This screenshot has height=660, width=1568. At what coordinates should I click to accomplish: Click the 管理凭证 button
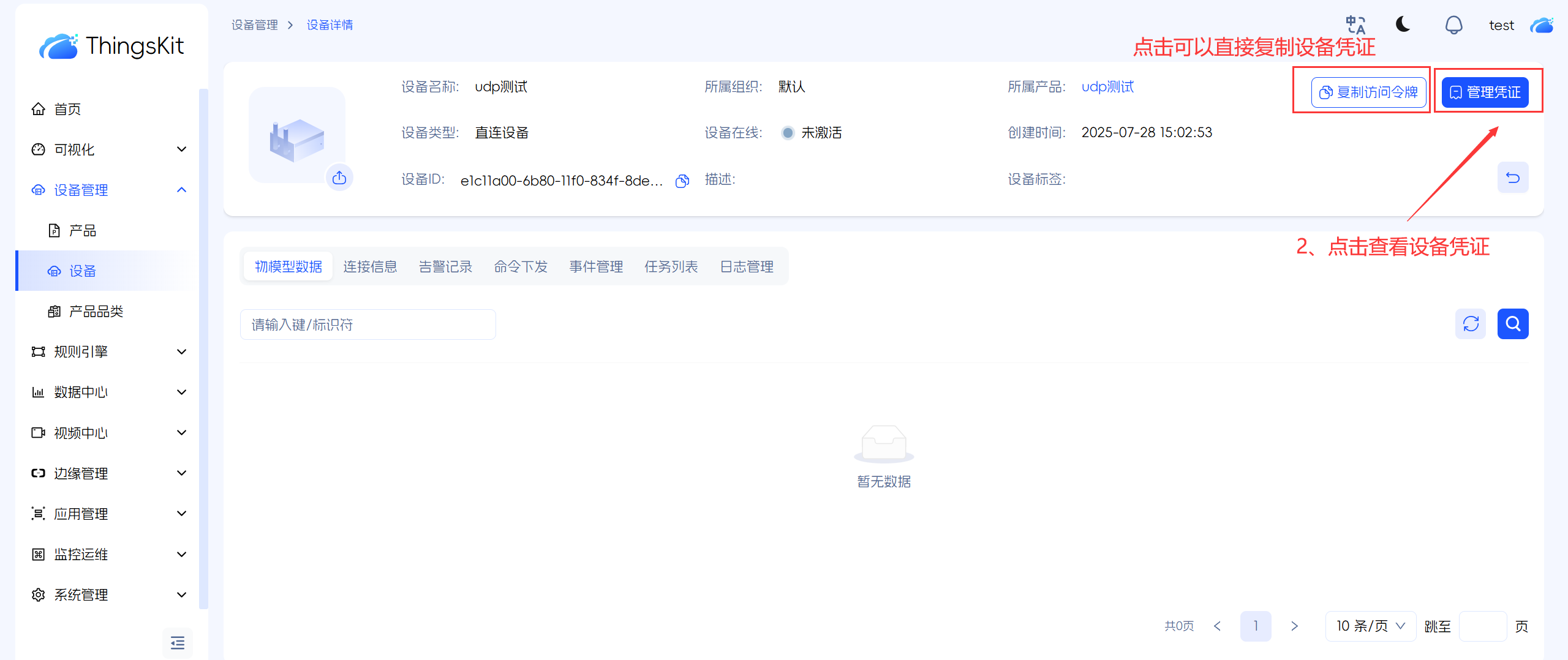1485,92
